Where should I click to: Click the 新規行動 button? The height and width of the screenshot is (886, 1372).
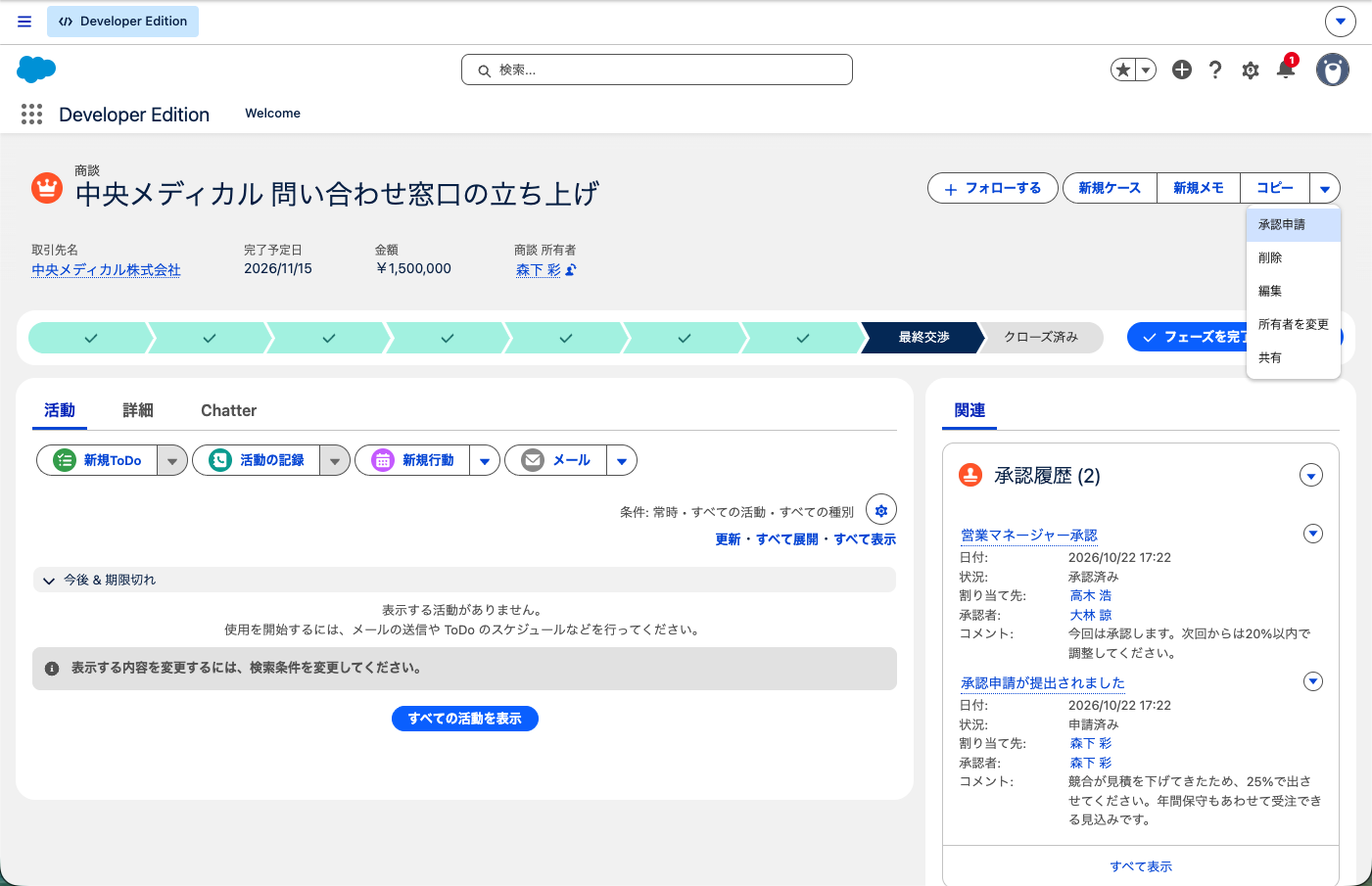click(413, 460)
